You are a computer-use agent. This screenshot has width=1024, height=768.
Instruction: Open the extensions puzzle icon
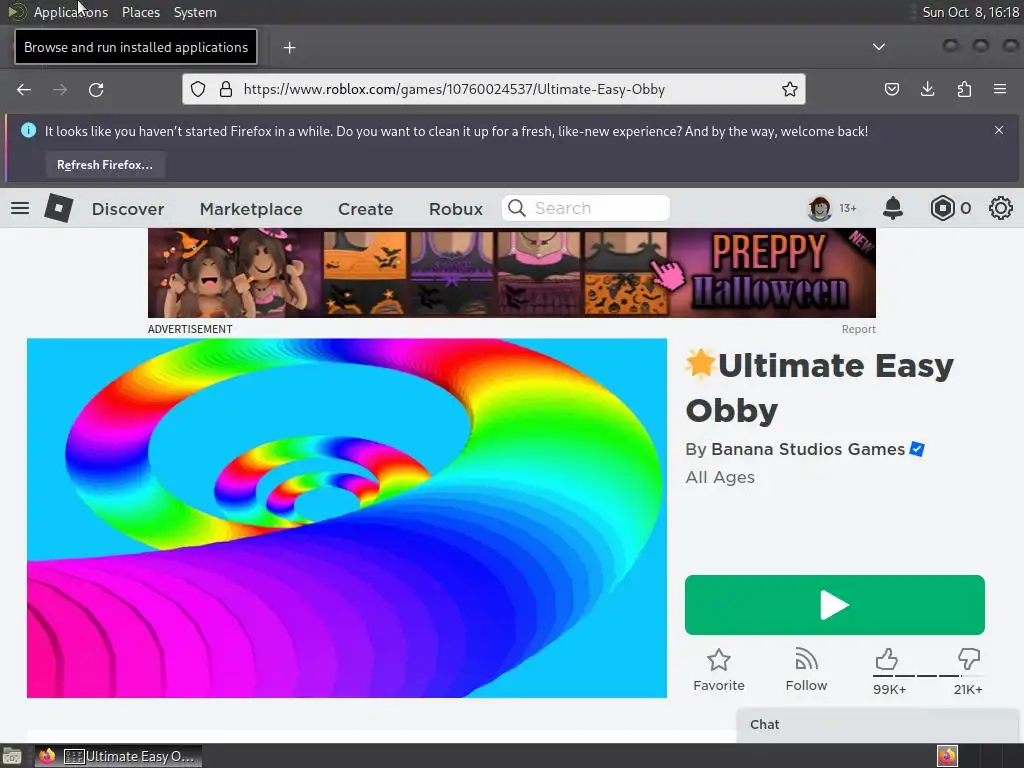click(x=964, y=89)
